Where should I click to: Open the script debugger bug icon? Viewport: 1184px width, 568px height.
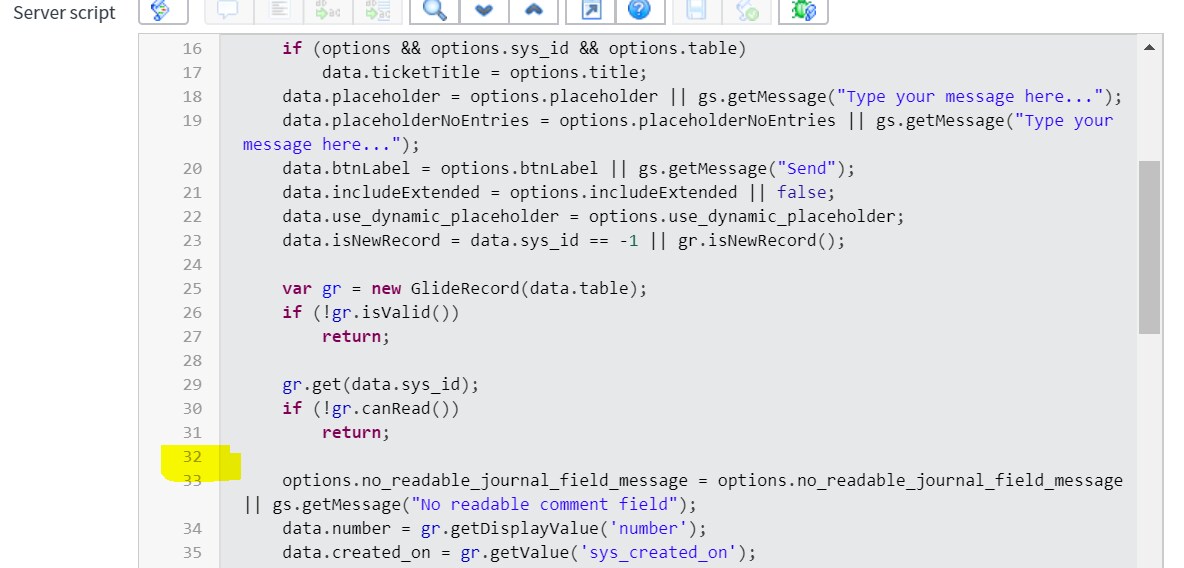pyautogui.click(x=803, y=10)
